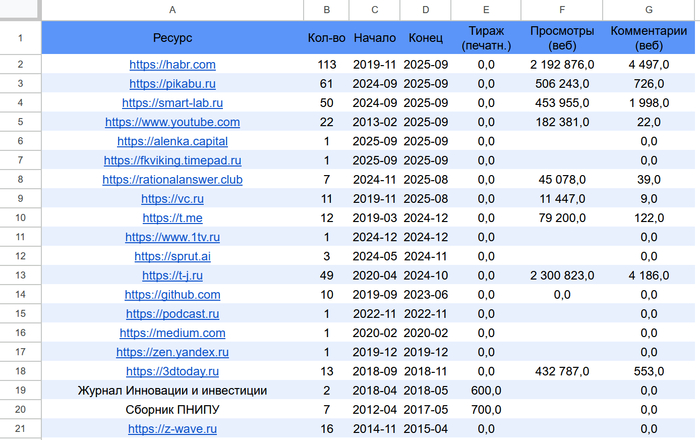Select row 10 header number
The height and width of the screenshot is (440, 700).
point(20,218)
